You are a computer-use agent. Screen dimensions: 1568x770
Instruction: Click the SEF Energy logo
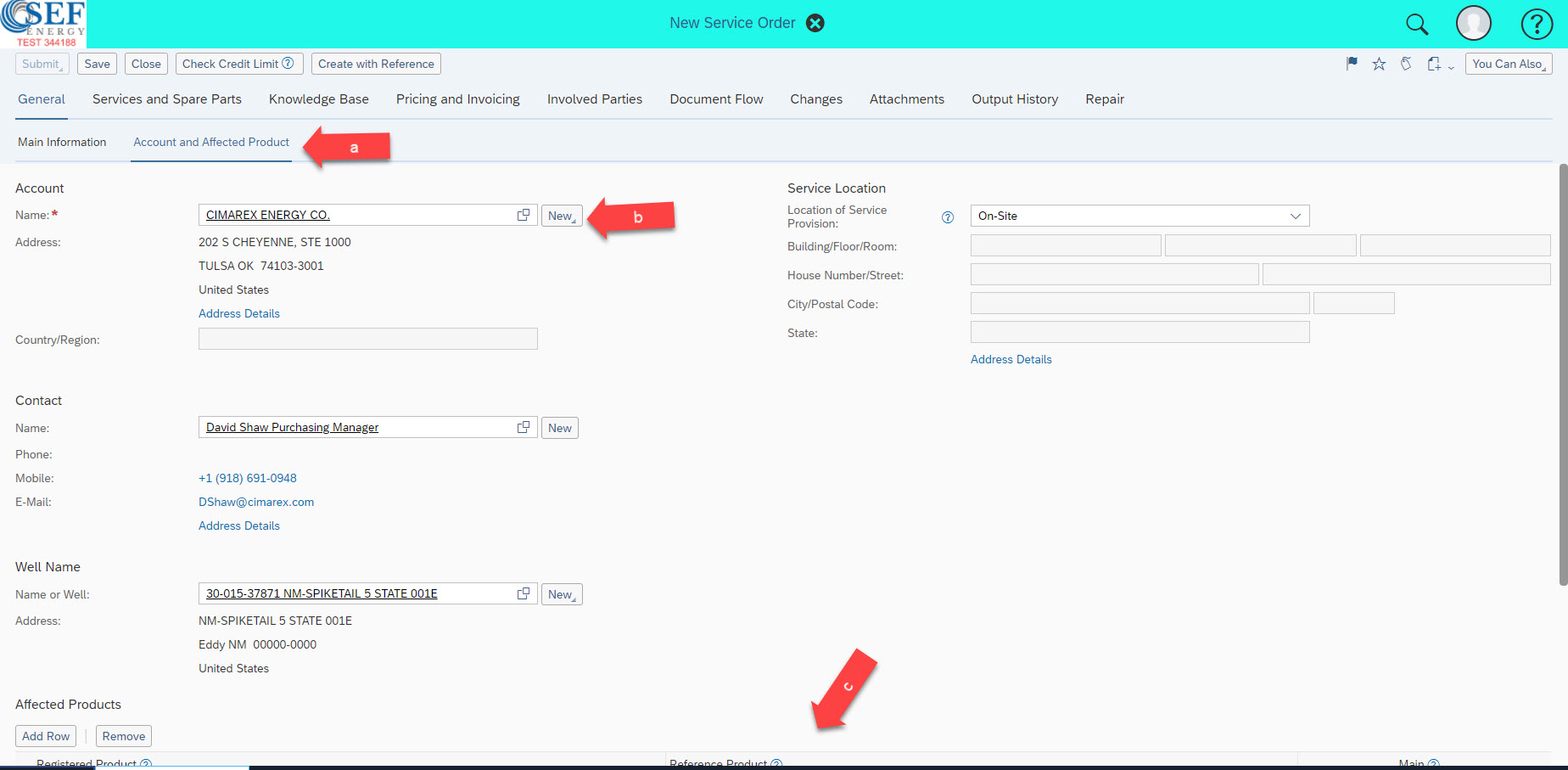[x=43, y=24]
